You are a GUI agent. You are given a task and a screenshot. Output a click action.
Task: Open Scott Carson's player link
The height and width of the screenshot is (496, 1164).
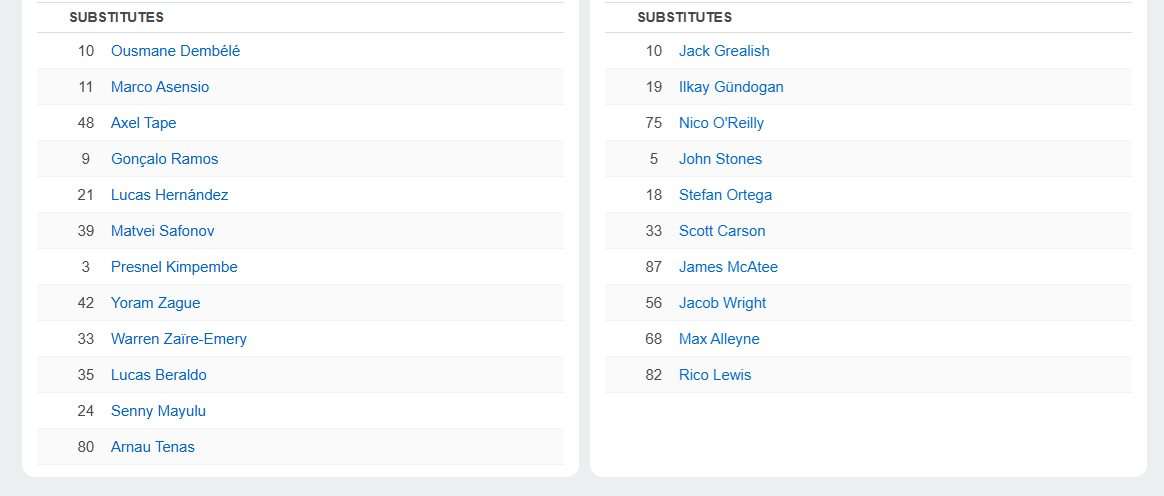click(x=722, y=231)
